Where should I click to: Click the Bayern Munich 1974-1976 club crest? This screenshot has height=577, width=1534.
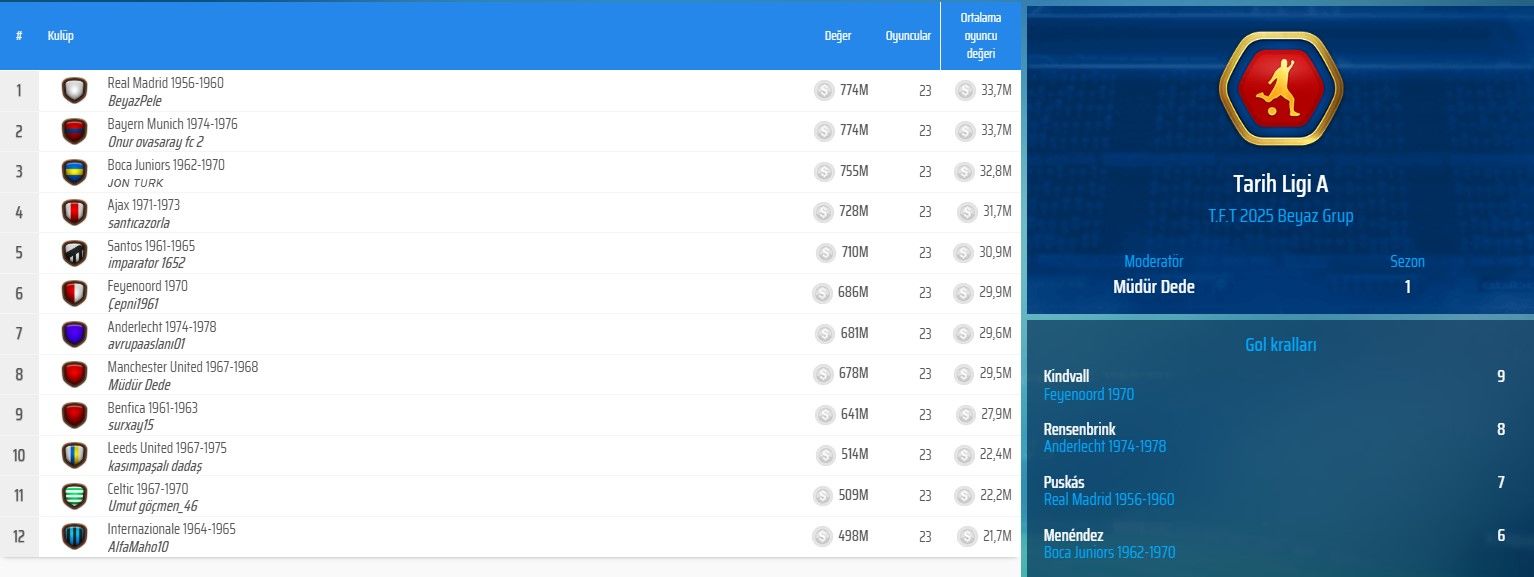click(x=74, y=131)
